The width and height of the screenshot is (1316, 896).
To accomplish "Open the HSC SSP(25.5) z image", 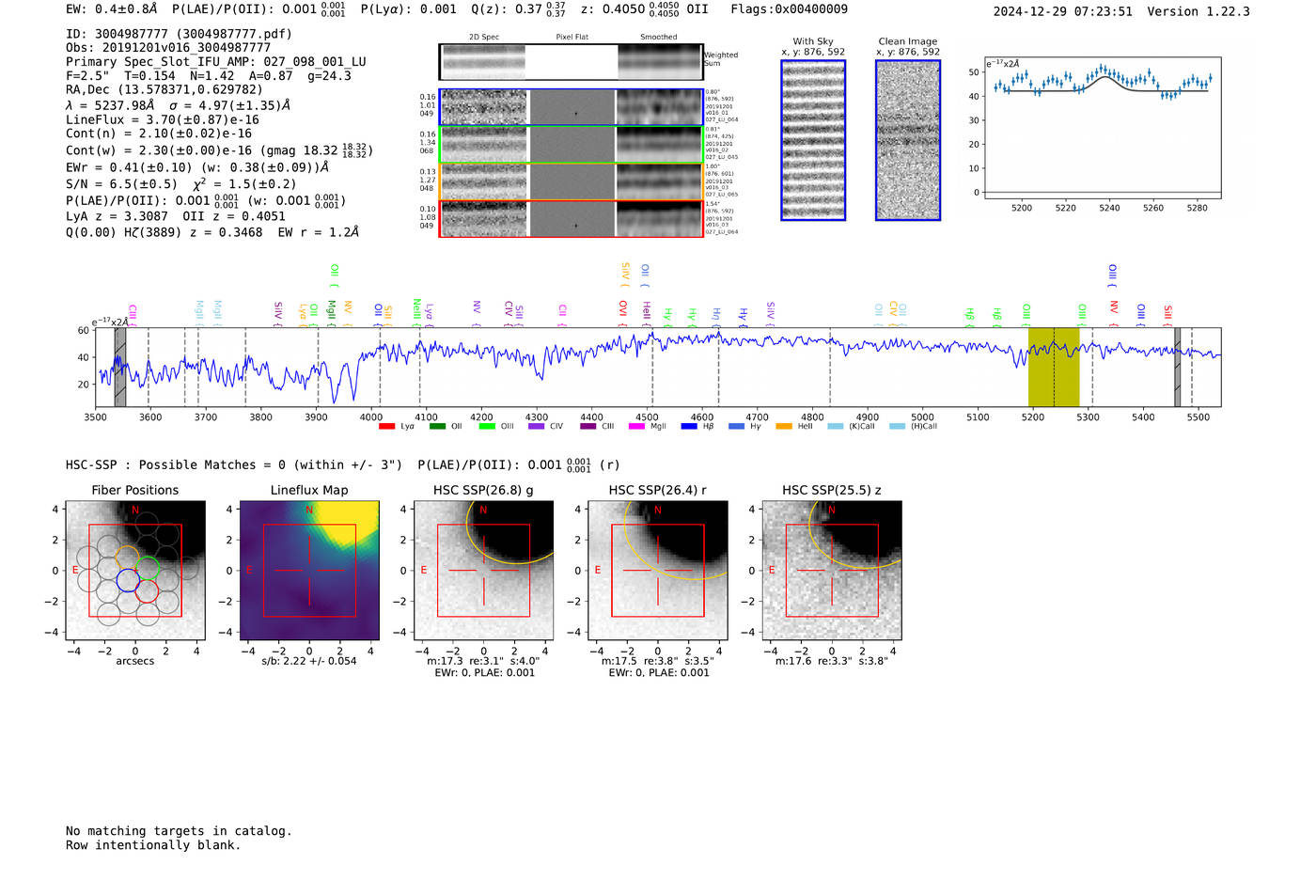I will coord(832,571).
